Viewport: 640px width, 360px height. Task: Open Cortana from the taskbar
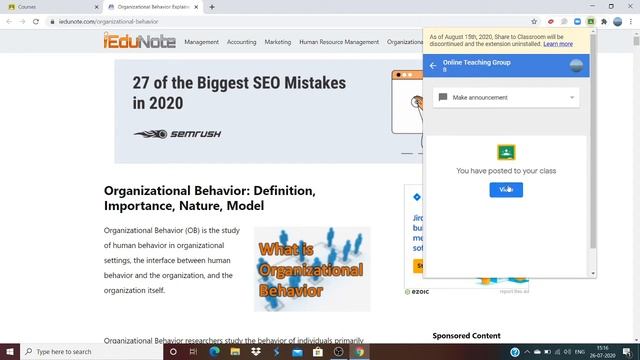[x=173, y=351]
